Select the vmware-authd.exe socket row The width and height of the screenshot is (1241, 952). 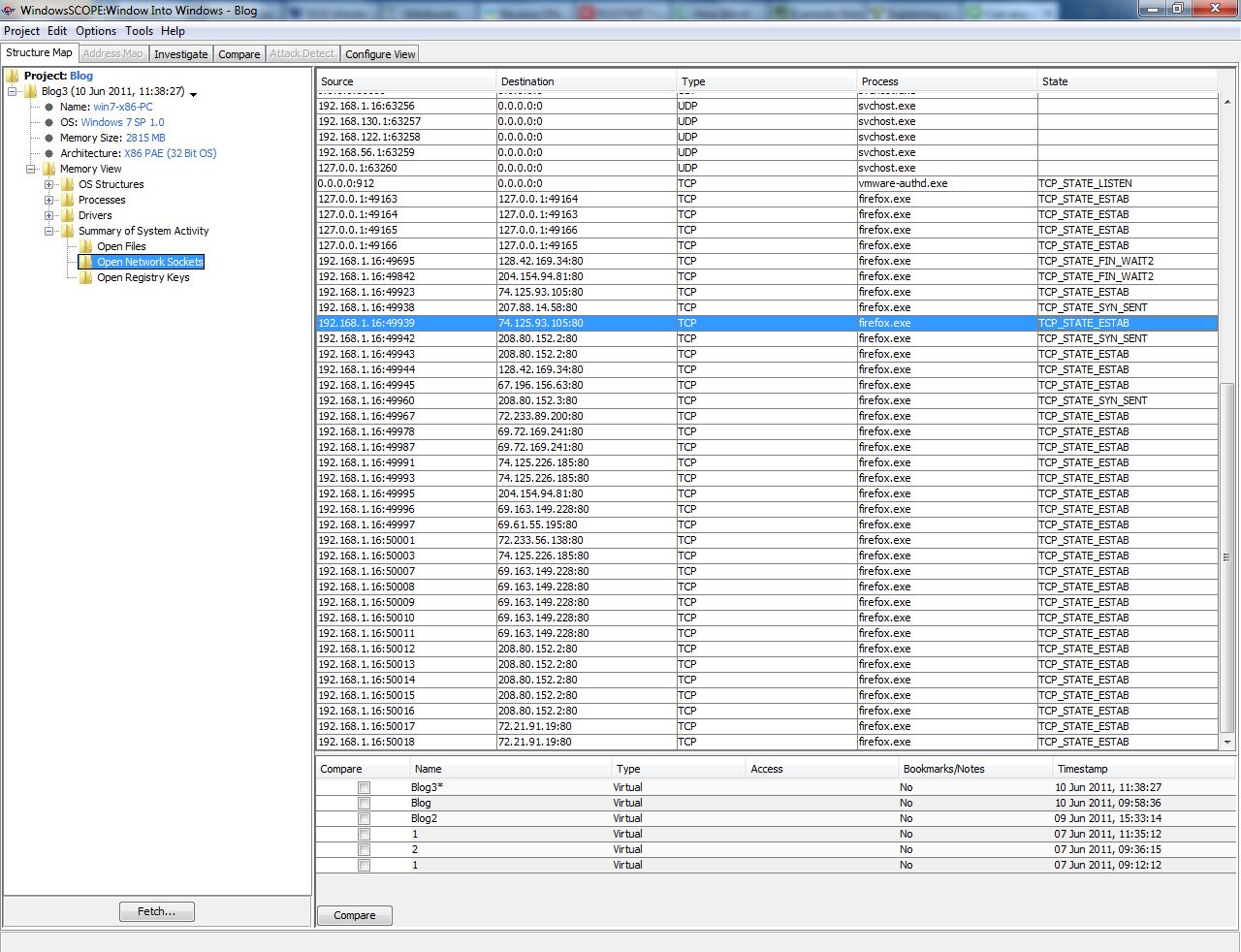pyautogui.click(x=767, y=183)
